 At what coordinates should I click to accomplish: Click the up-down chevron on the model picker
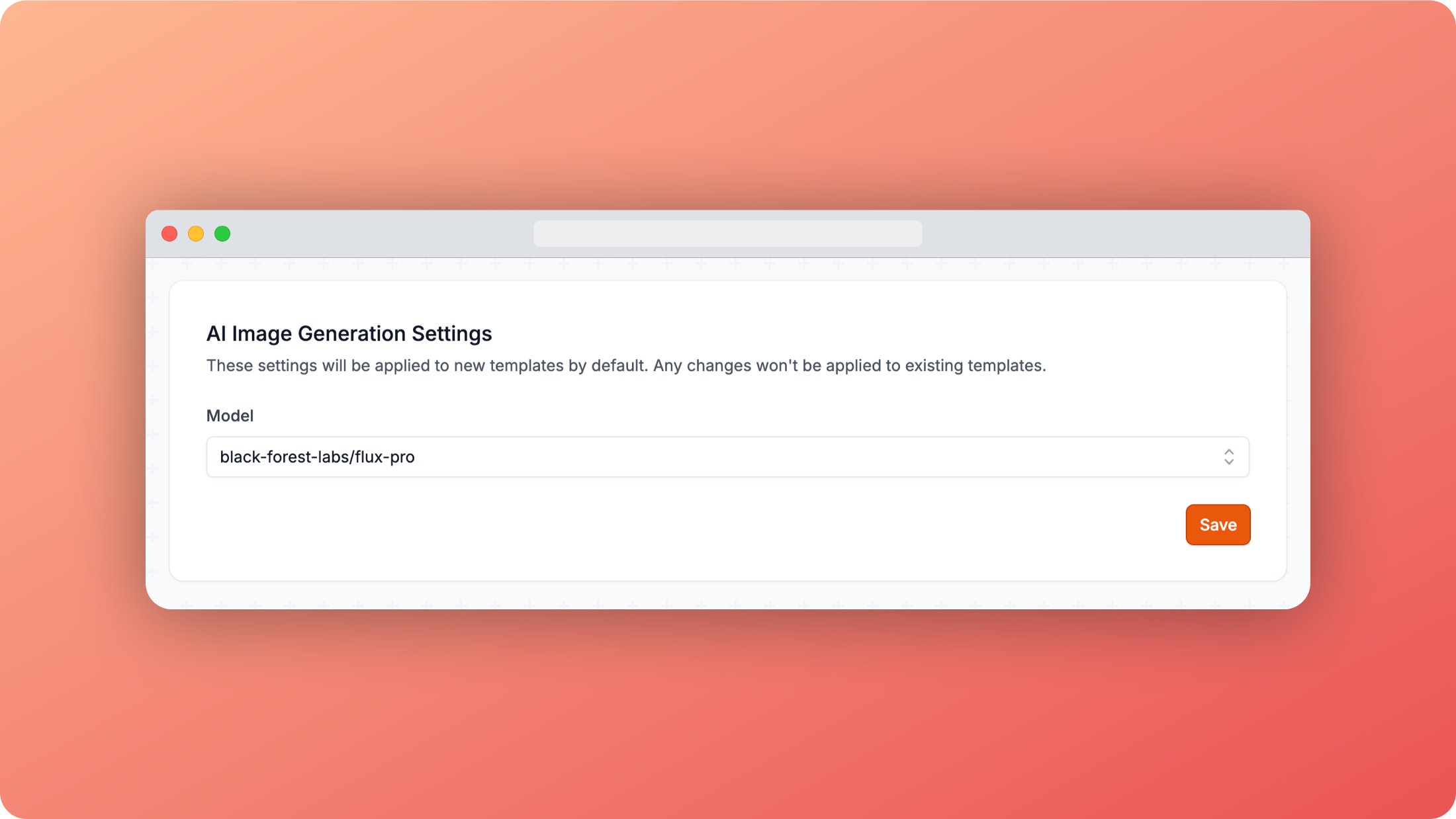(1229, 456)
